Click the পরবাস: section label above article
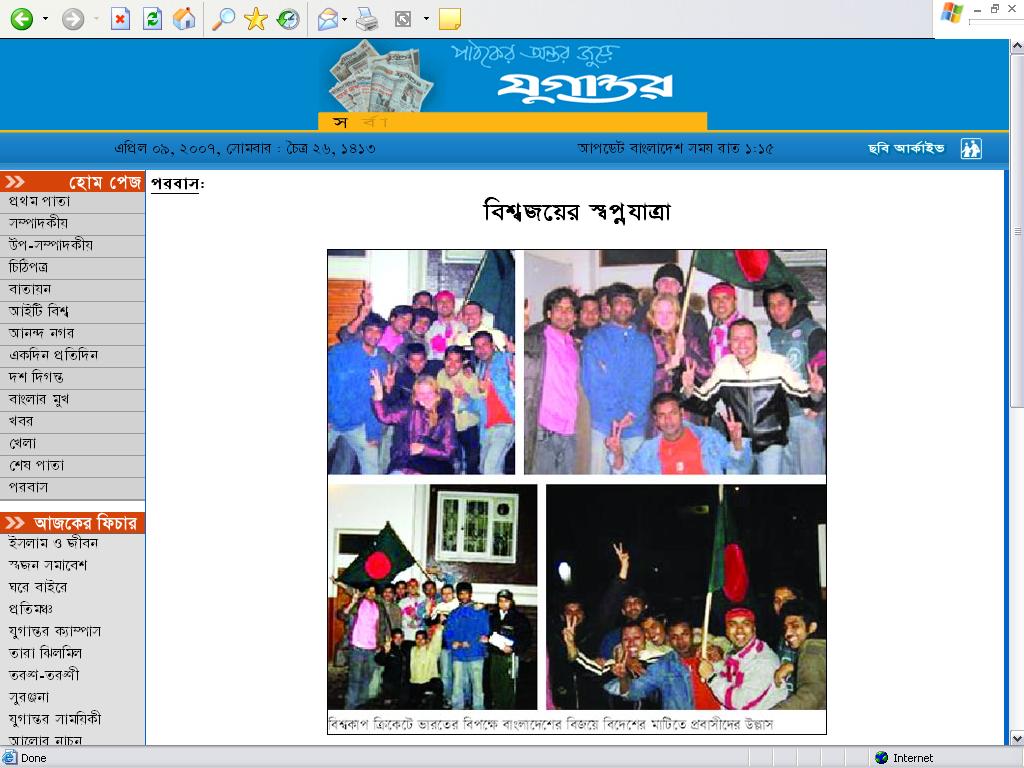This screenshot has width=1024, height=768. 178,184
